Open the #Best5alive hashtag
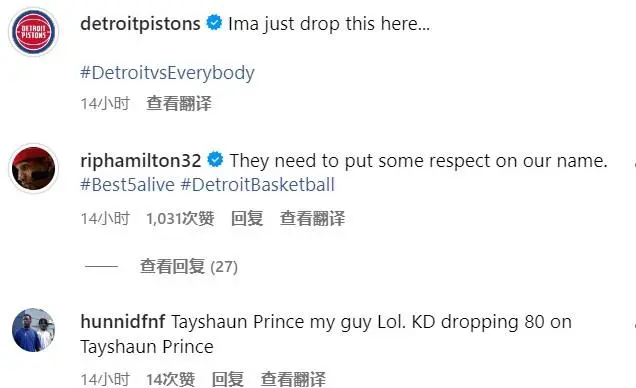The width and height of the screenshot is (636, 388). [127, 185]
